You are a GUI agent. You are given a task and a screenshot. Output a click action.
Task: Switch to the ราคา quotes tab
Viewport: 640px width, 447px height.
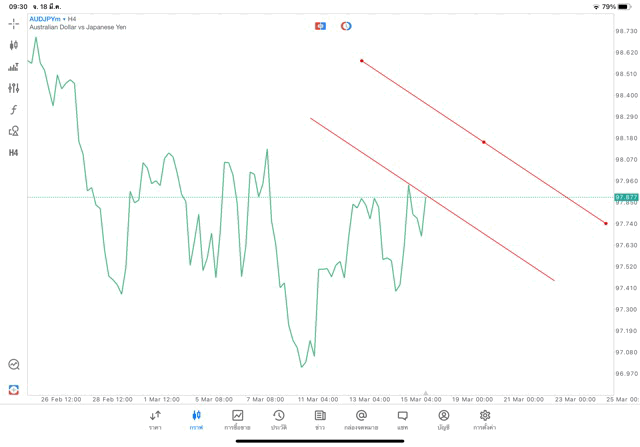(x=155, y=420)
